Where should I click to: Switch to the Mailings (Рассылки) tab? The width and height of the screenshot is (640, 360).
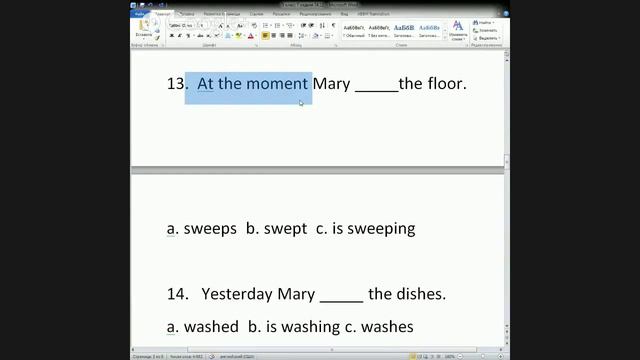[281, 14]
